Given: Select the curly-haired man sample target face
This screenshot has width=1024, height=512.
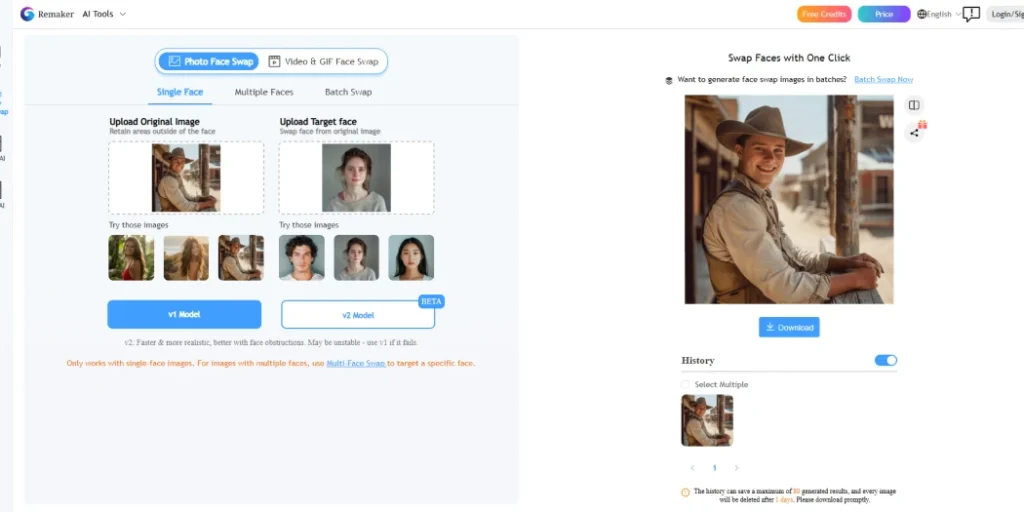Looking at the screenshot, I should point(301,257).
